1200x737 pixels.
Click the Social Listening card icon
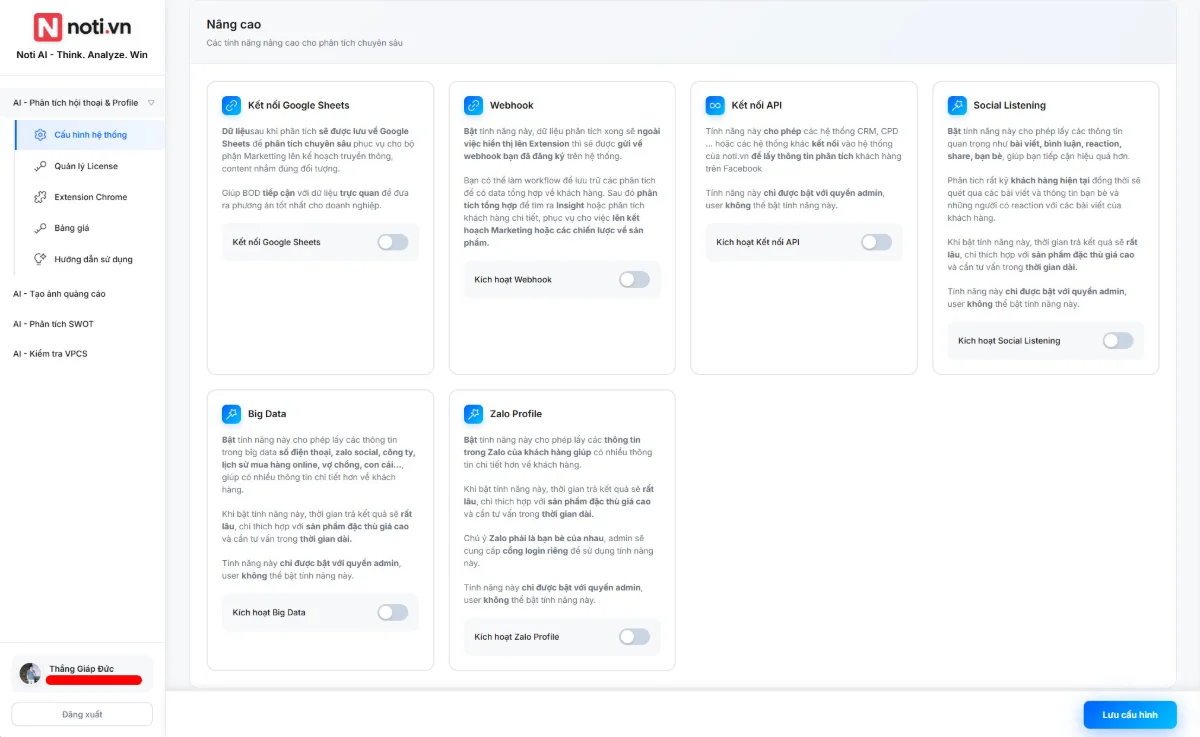pos(957,105)
